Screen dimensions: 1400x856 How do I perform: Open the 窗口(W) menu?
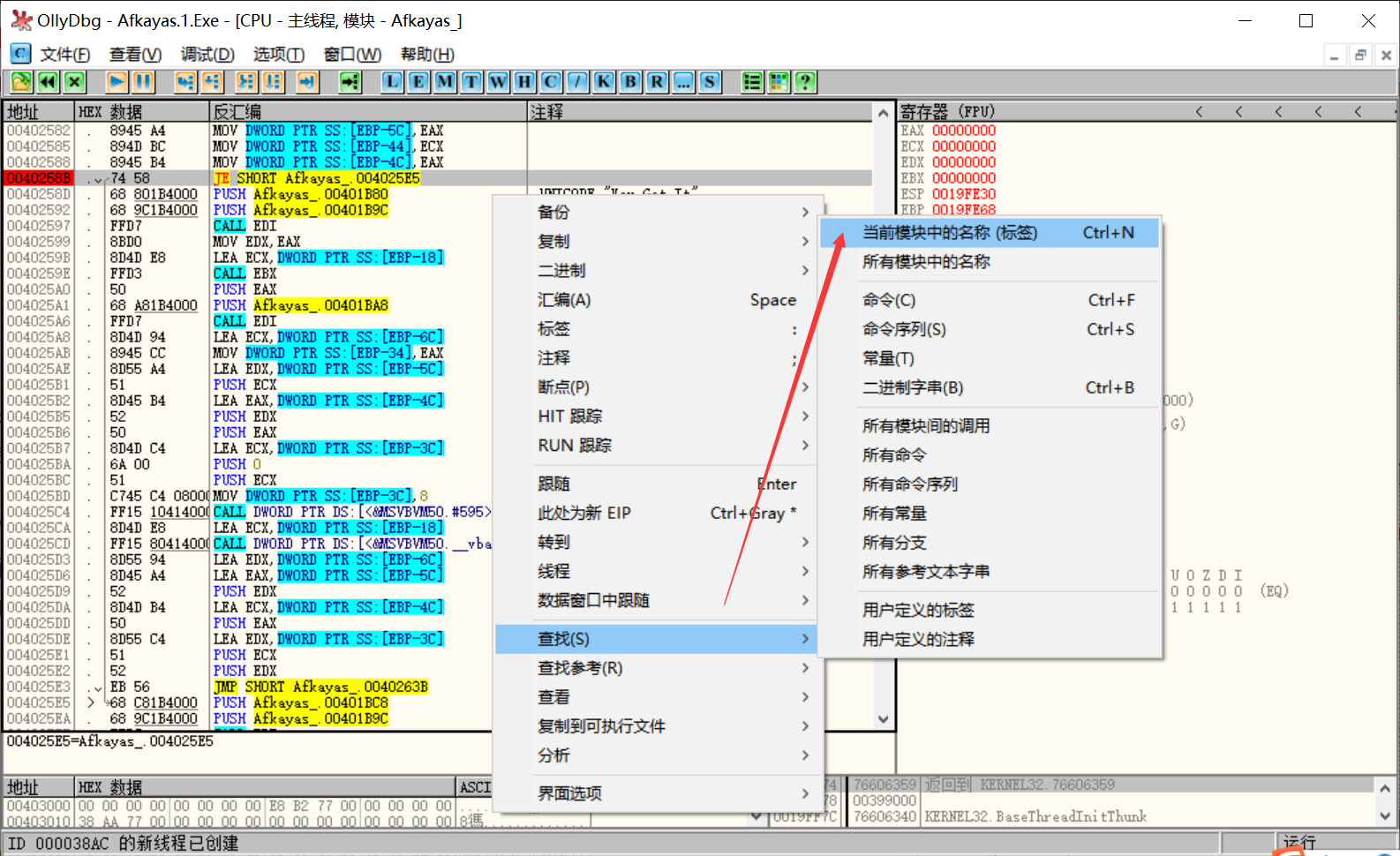point(352,55)
